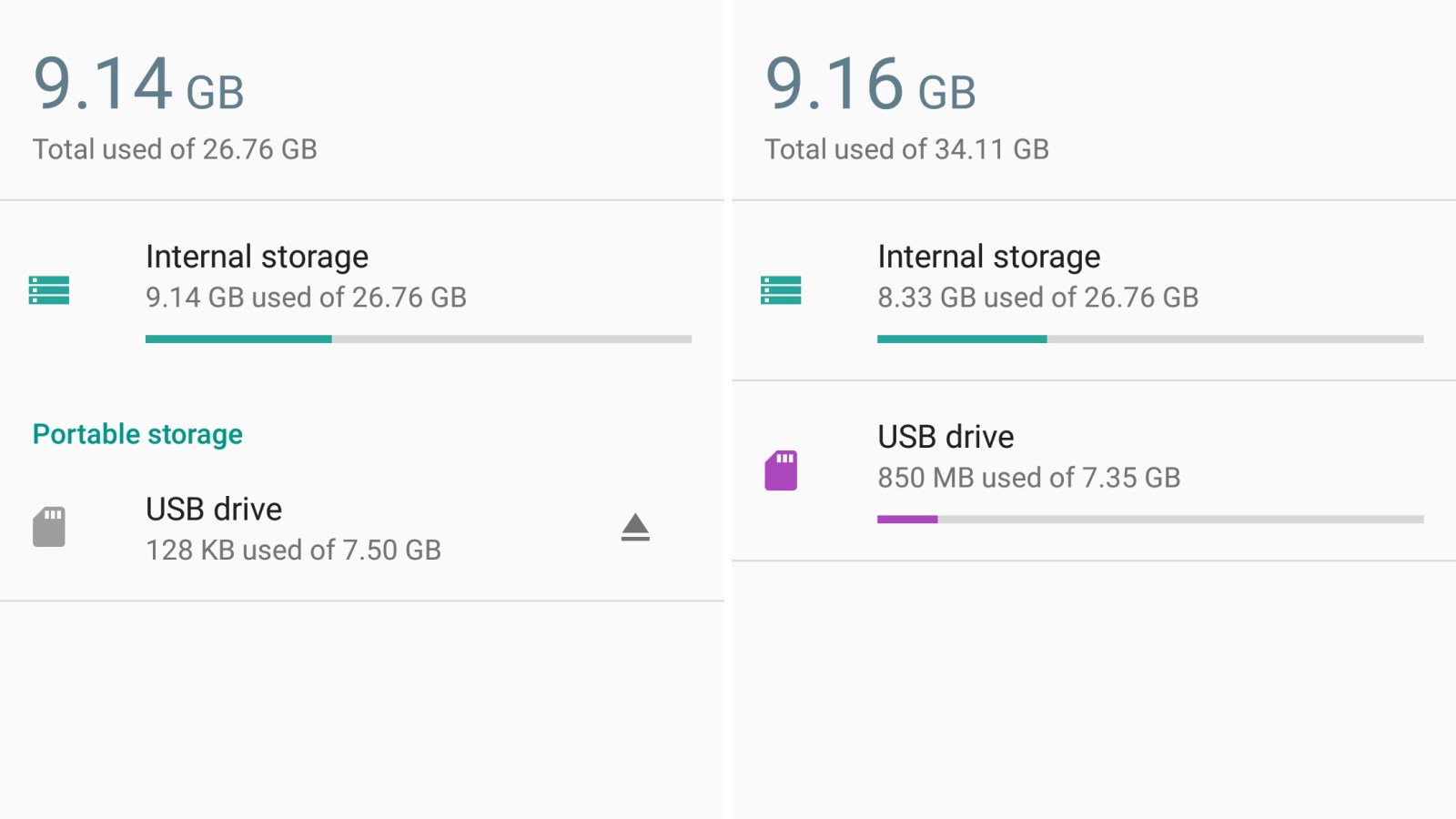Select the Portable storage section header
This screenshot has height=819, width=1456.
(x=137, y=434)
